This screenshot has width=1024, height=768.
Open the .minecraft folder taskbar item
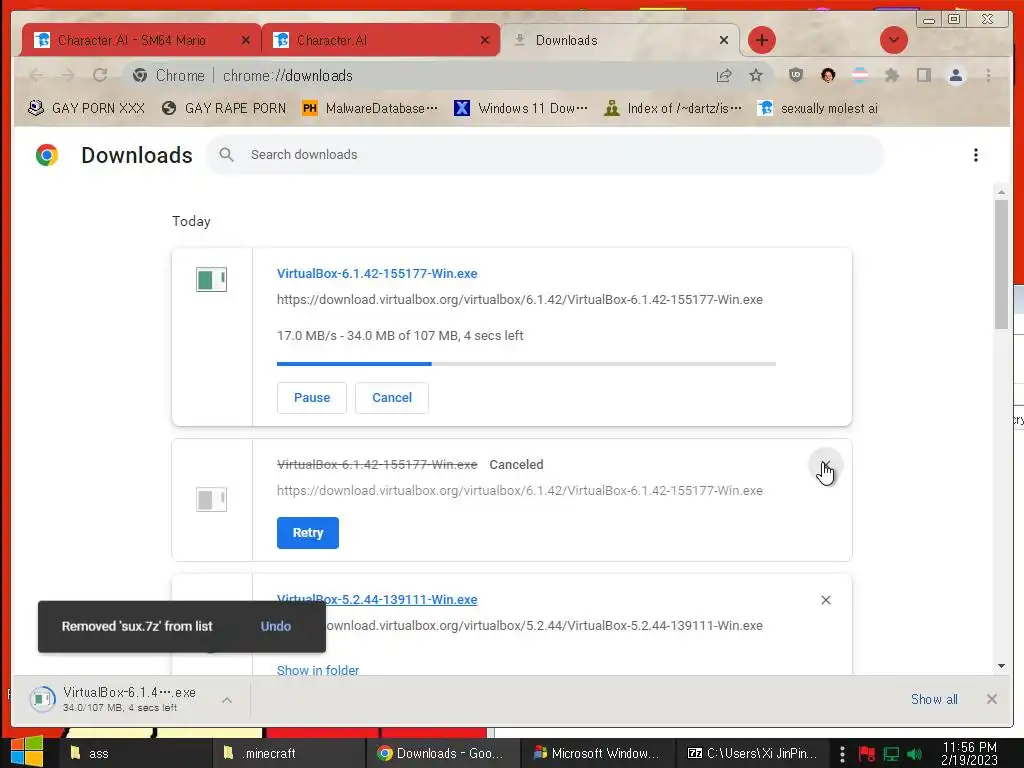click(x=288, y=754)
